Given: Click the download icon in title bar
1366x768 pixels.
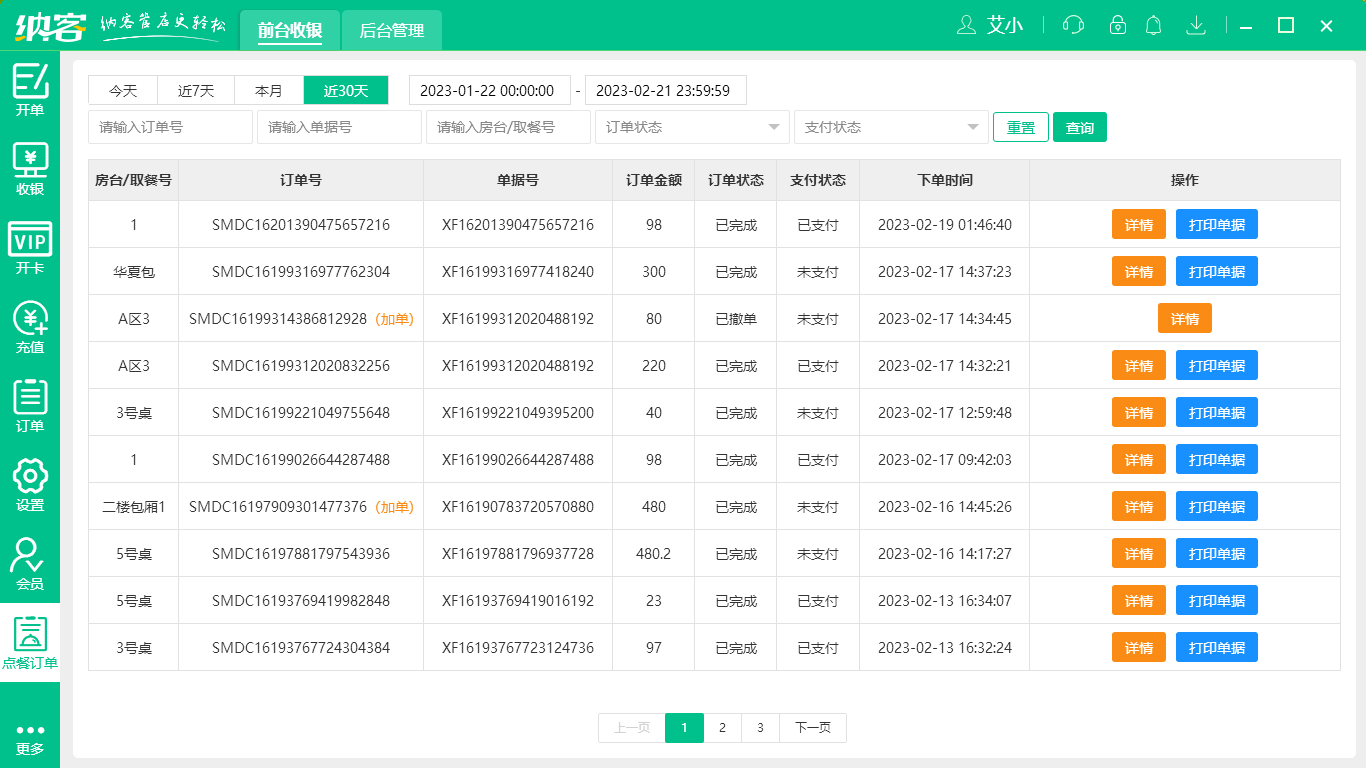Looking at the screenshot, I should pyautogui.click(x=1195, y=25).
